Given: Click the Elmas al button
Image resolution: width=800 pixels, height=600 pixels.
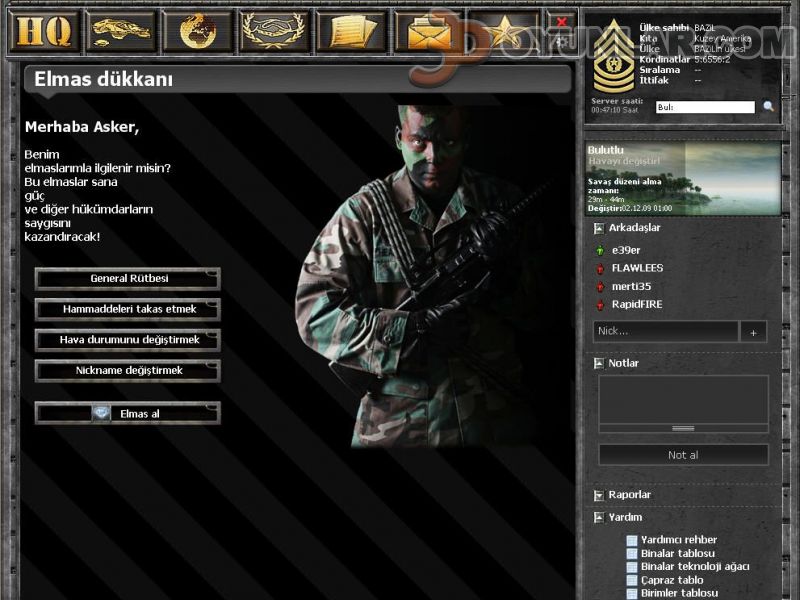Looking at the screenshot, I should [128, 413].
